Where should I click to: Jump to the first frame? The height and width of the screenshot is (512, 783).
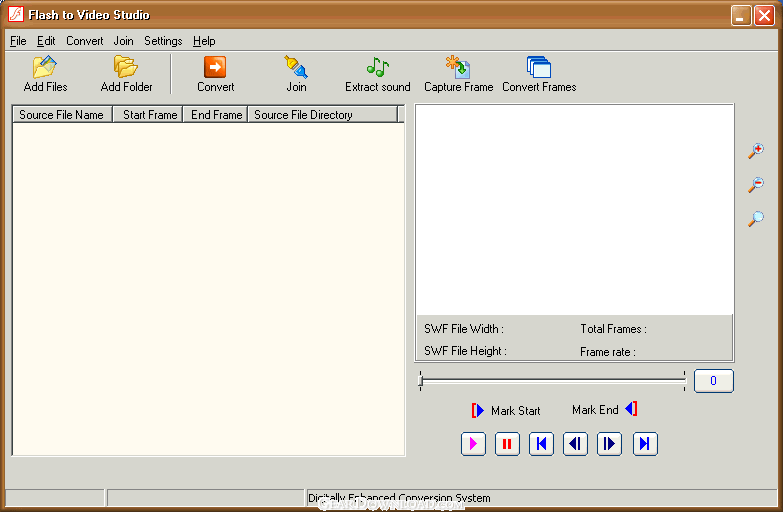tap(541, 443)
